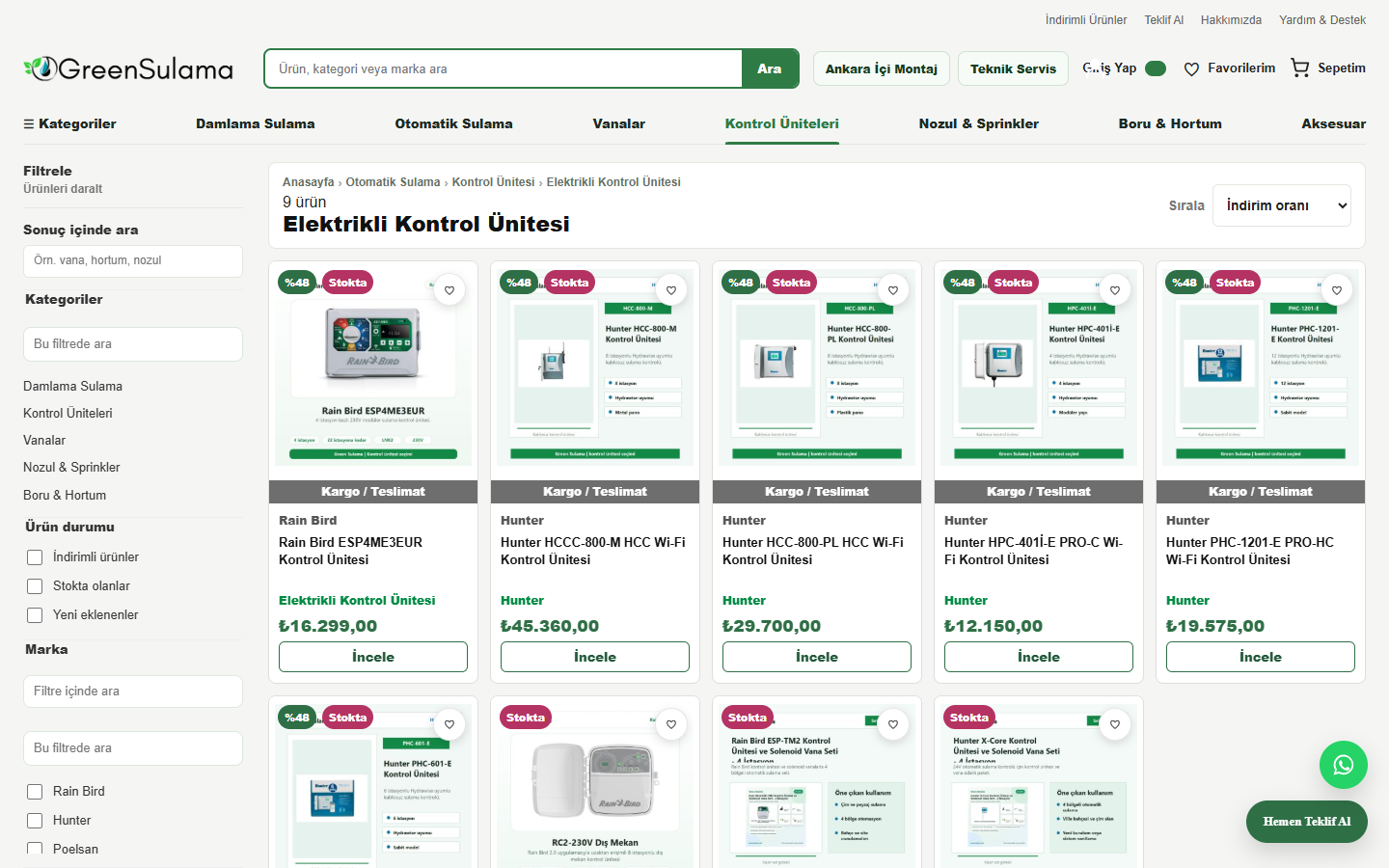Select the Kontrol Üniteleri nav tab
1389x868 pixels.
[x=782, y=123]
